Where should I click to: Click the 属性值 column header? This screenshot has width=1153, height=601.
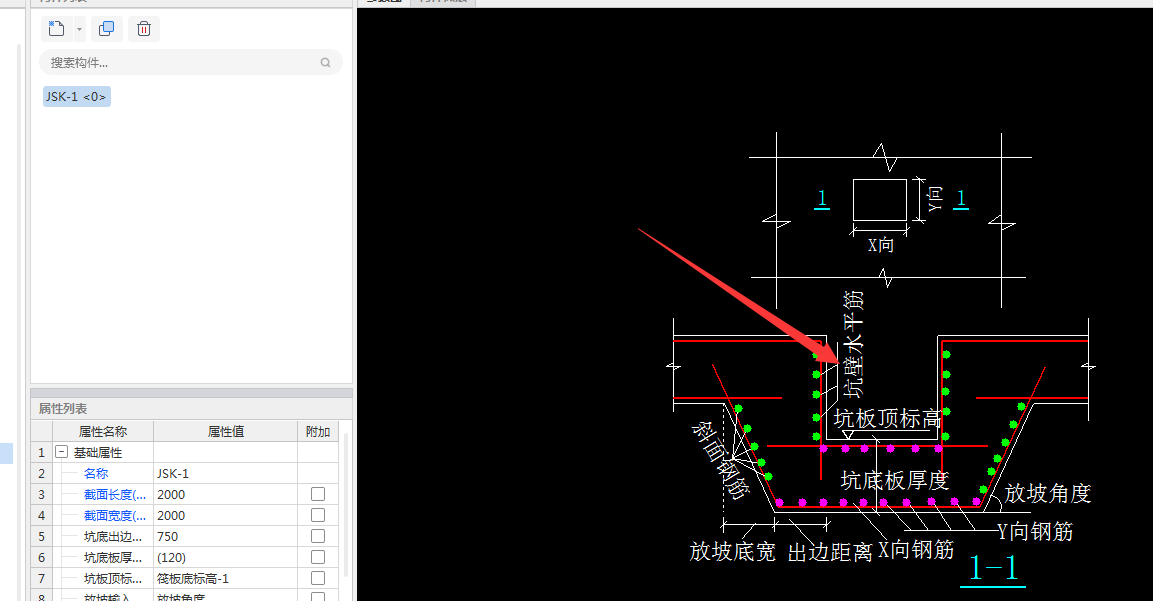click(225, 431)
